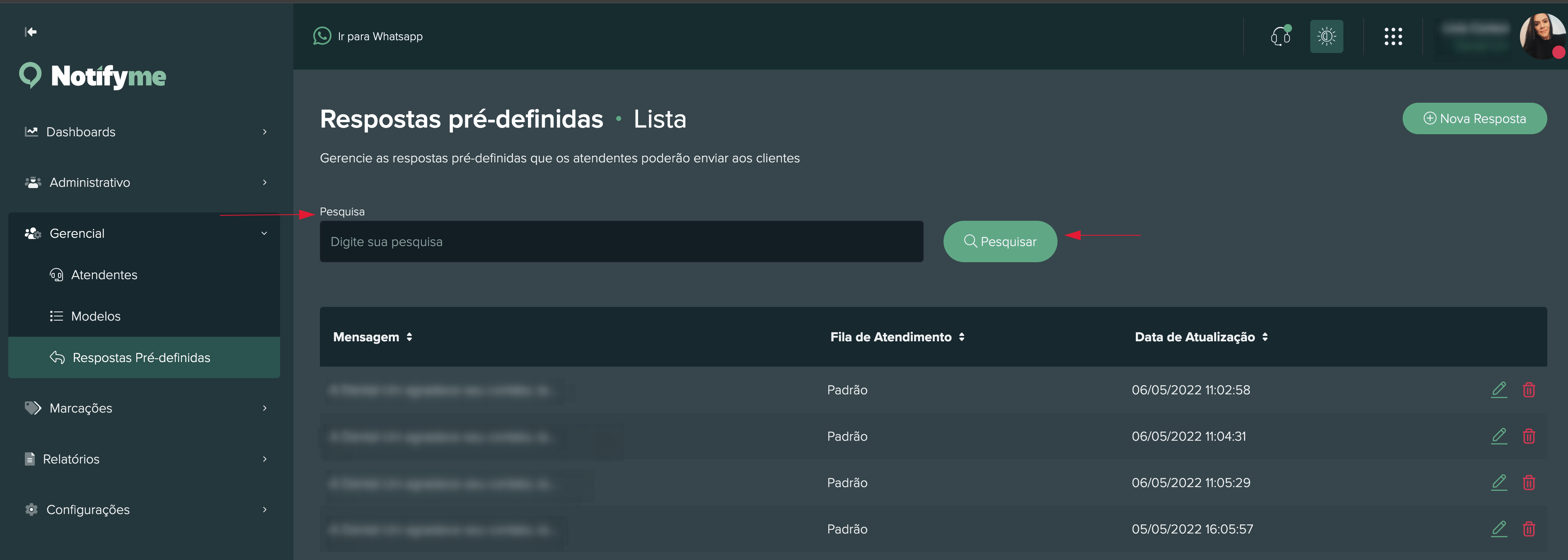Go to the Modelos page
Screen dimensions: 1568x560
pos(96,316)
